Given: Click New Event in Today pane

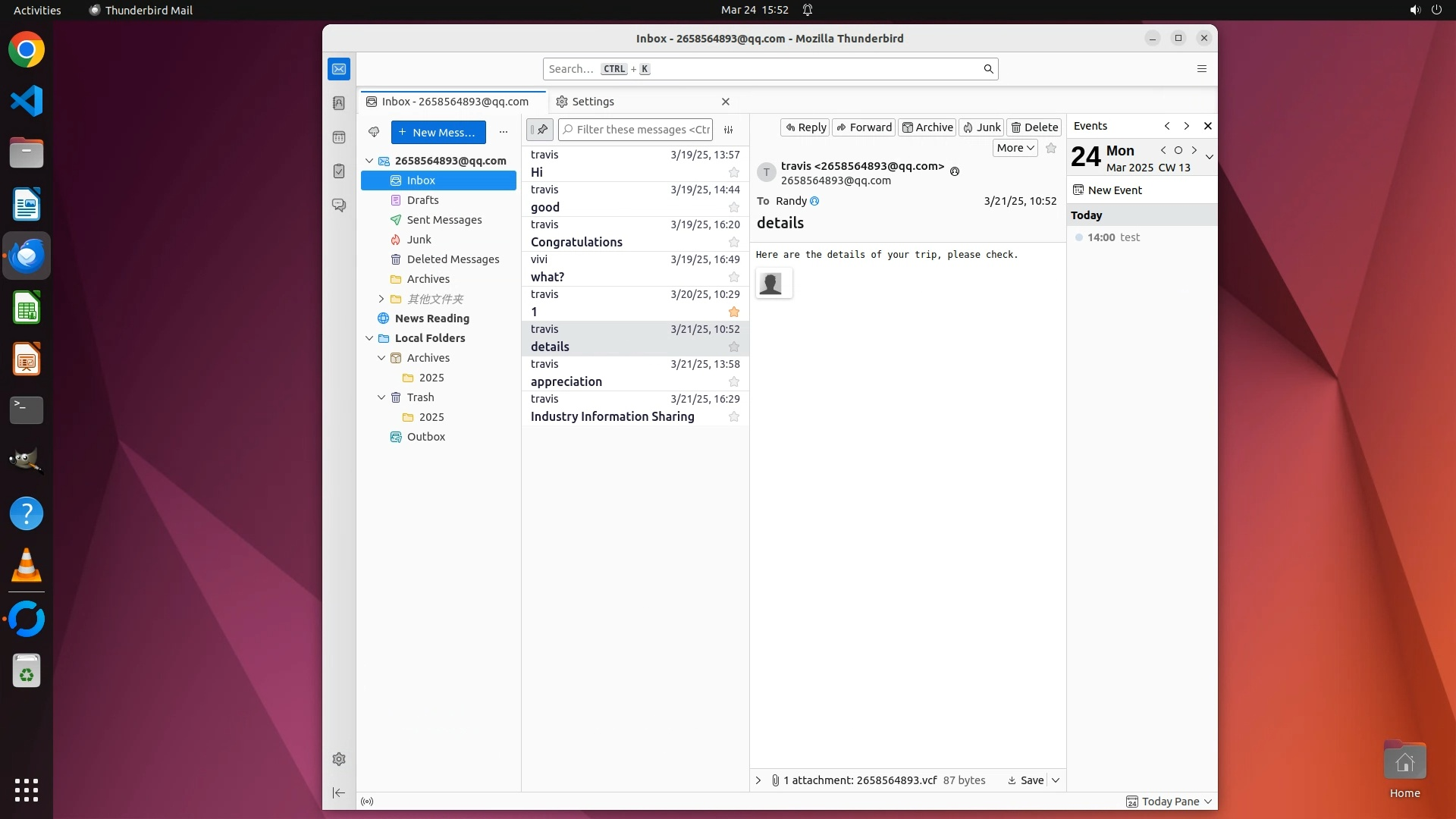Looking at the screenshot, I should 1114,190.
